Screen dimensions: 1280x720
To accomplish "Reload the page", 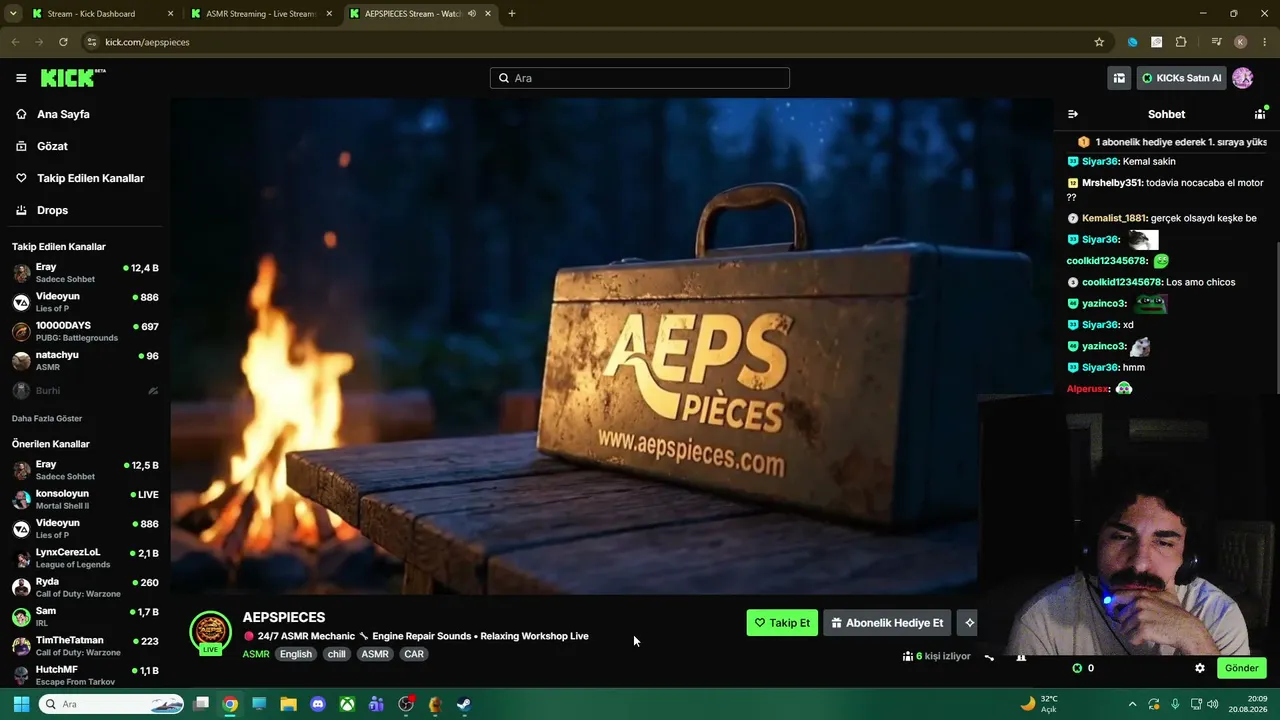I will tap(63, 42).
